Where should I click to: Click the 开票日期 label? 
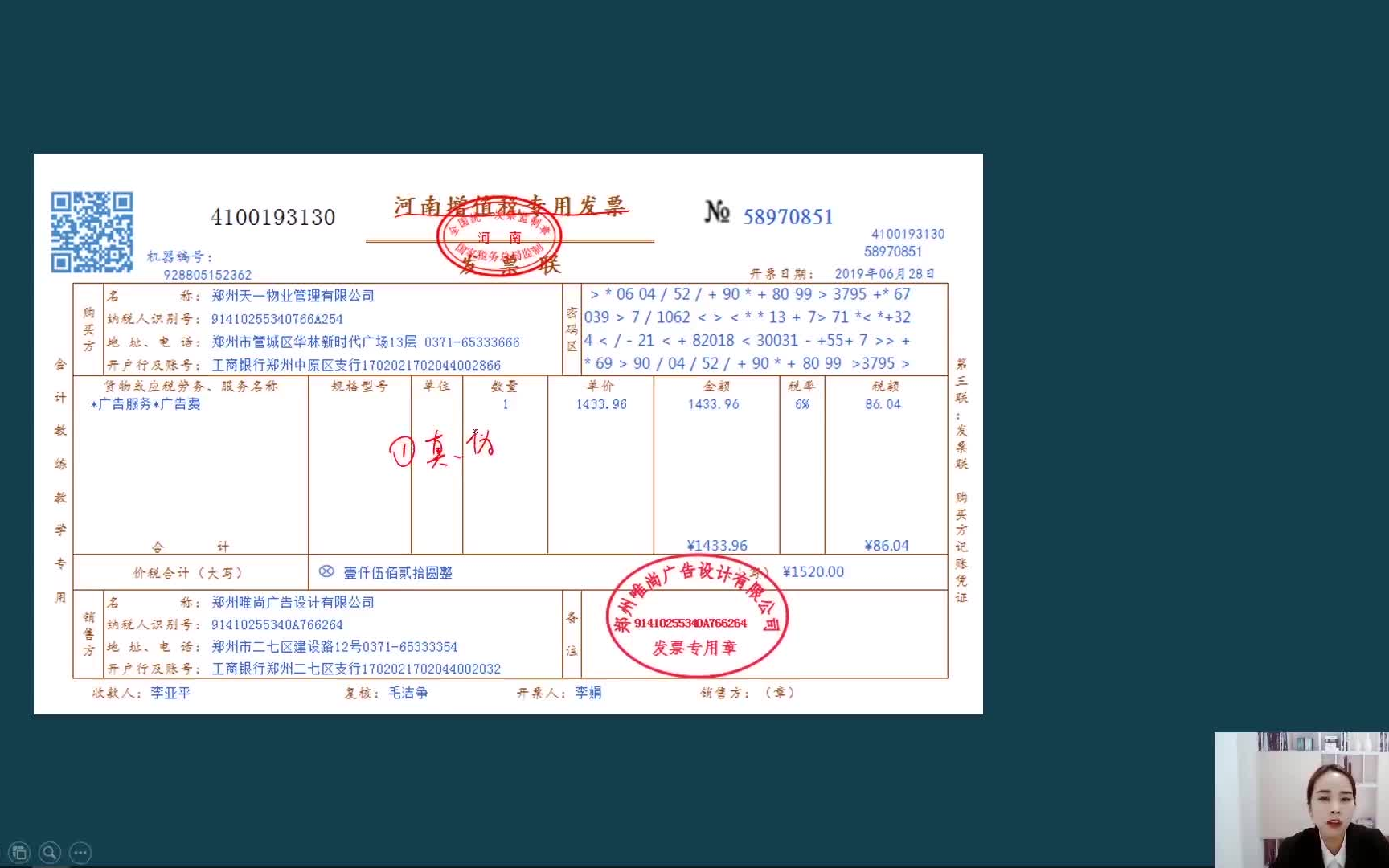[782, 274]
